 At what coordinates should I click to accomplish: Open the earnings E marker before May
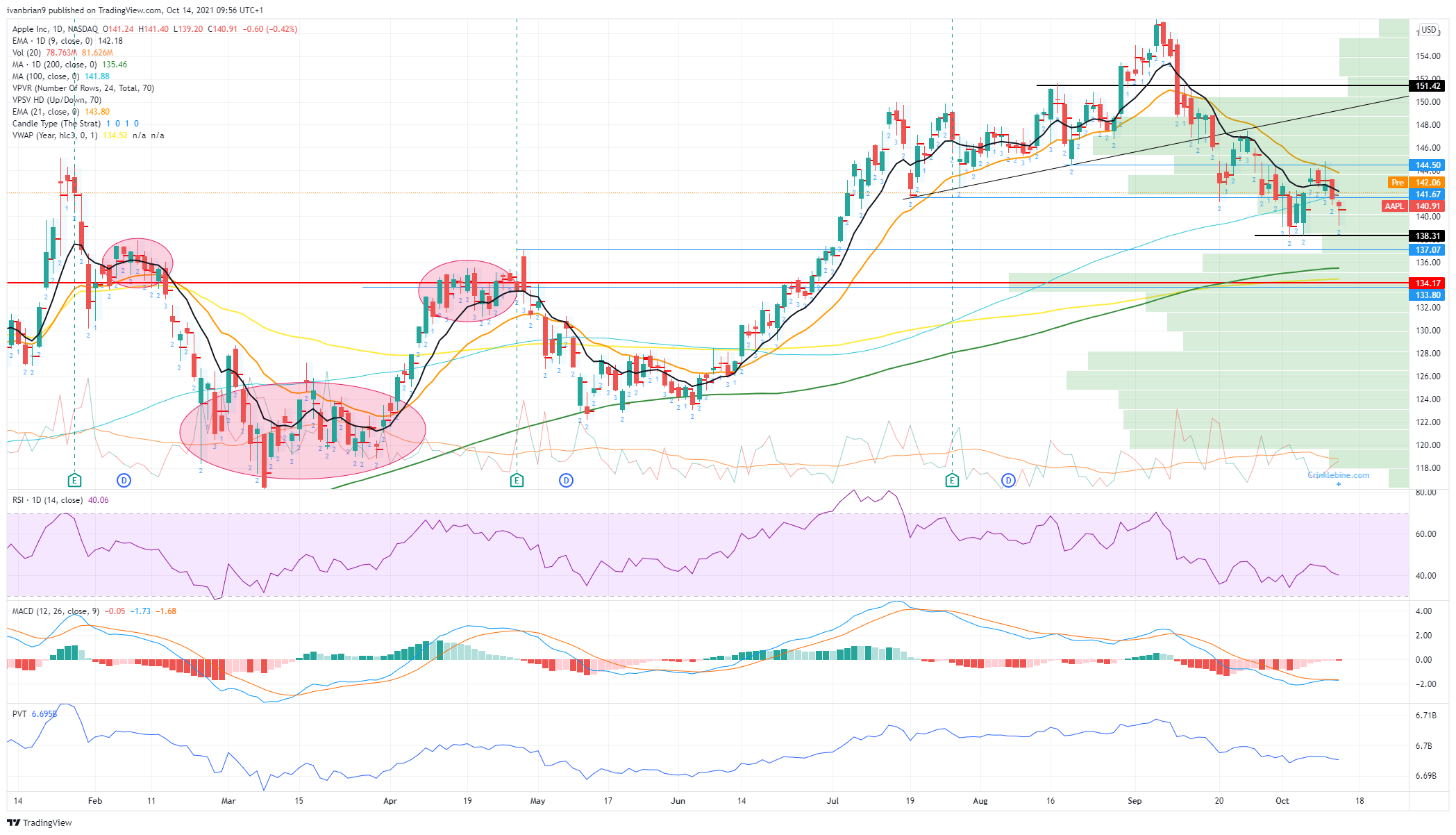tap(517, 480)
